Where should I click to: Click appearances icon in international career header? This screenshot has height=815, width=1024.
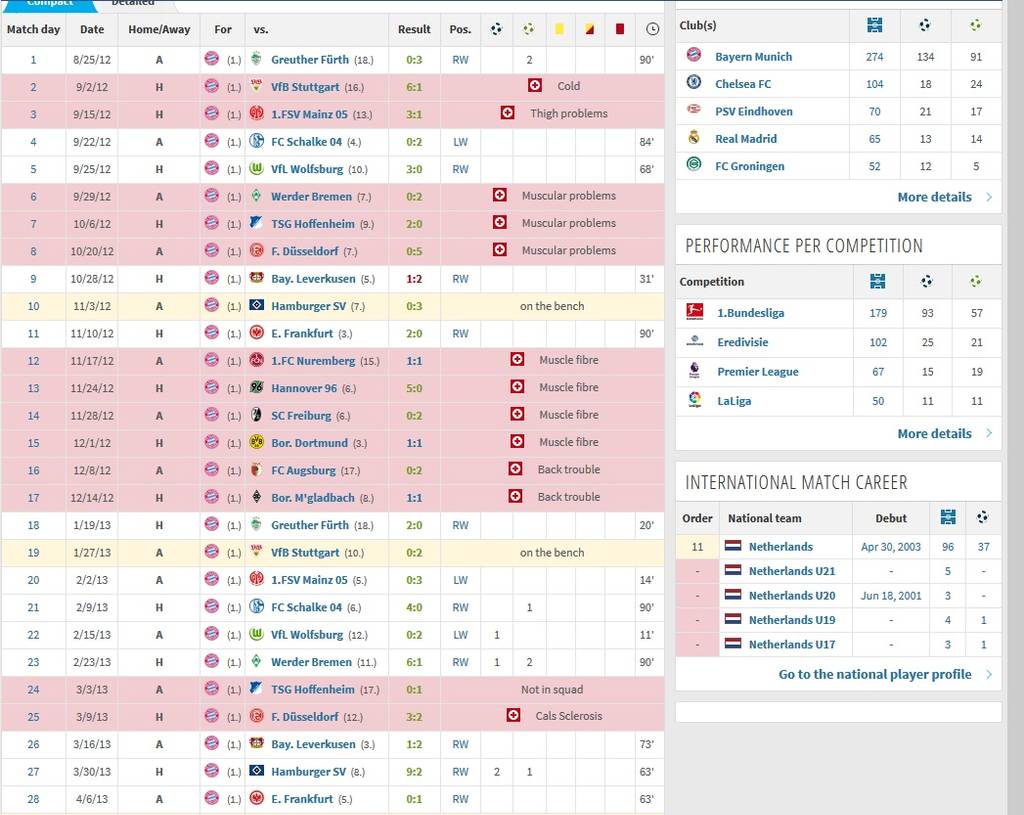(x=948, y=517)
